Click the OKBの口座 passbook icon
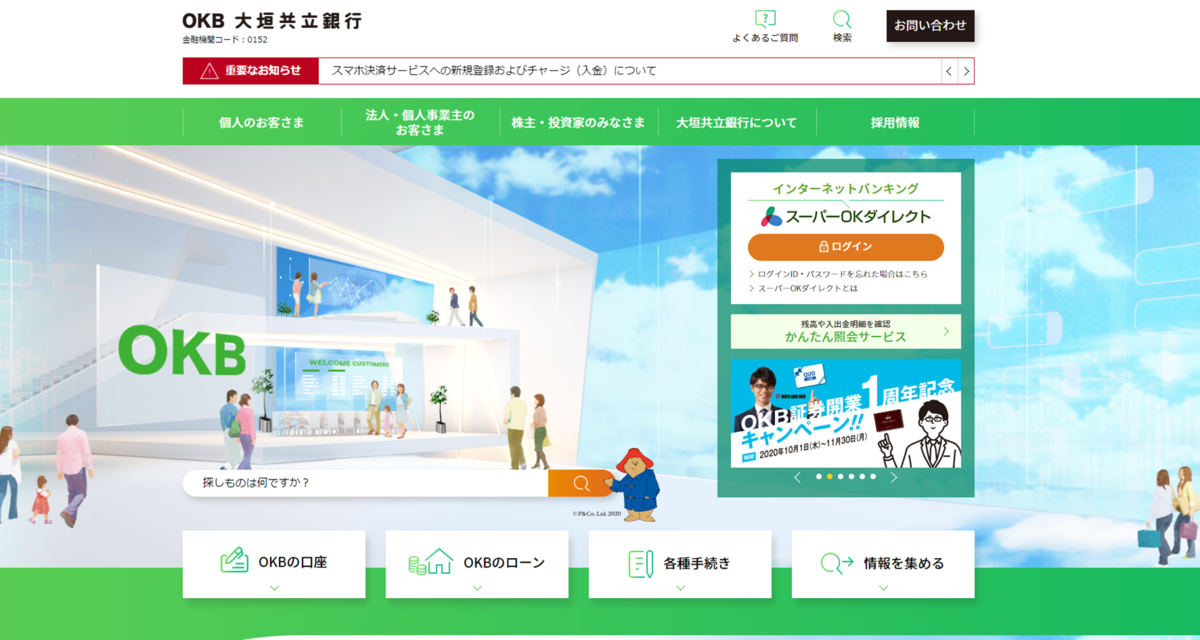 click(x=235, y=561)
